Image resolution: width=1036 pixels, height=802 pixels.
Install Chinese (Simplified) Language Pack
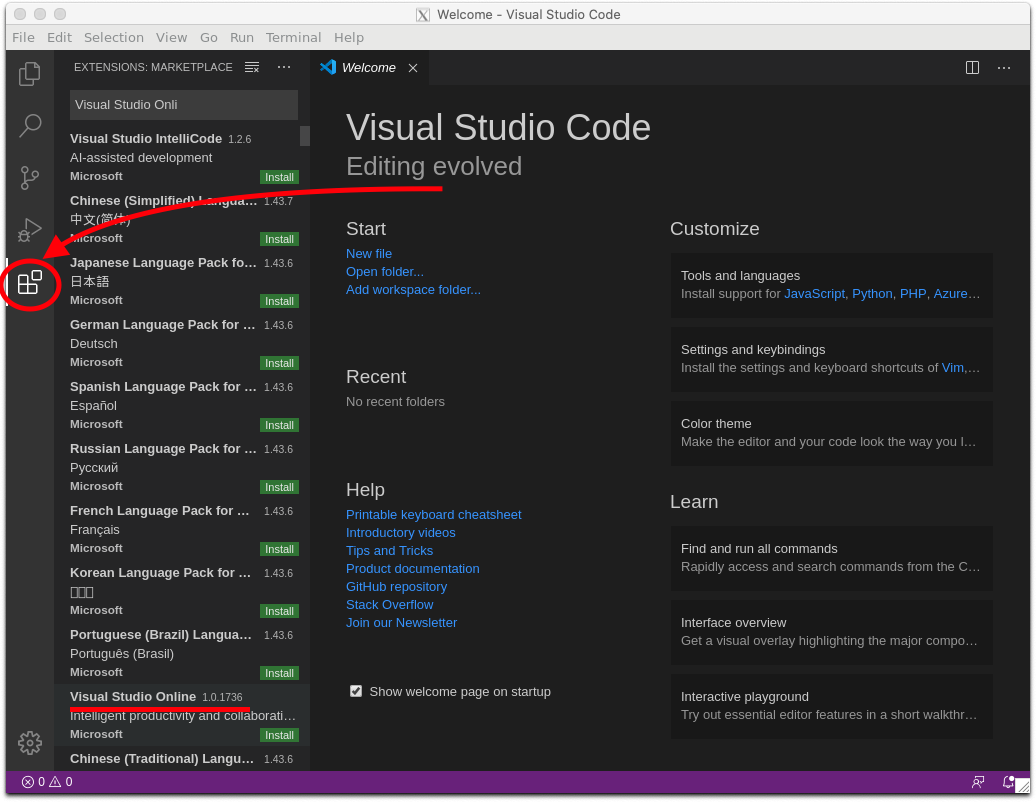pos(279,239)
